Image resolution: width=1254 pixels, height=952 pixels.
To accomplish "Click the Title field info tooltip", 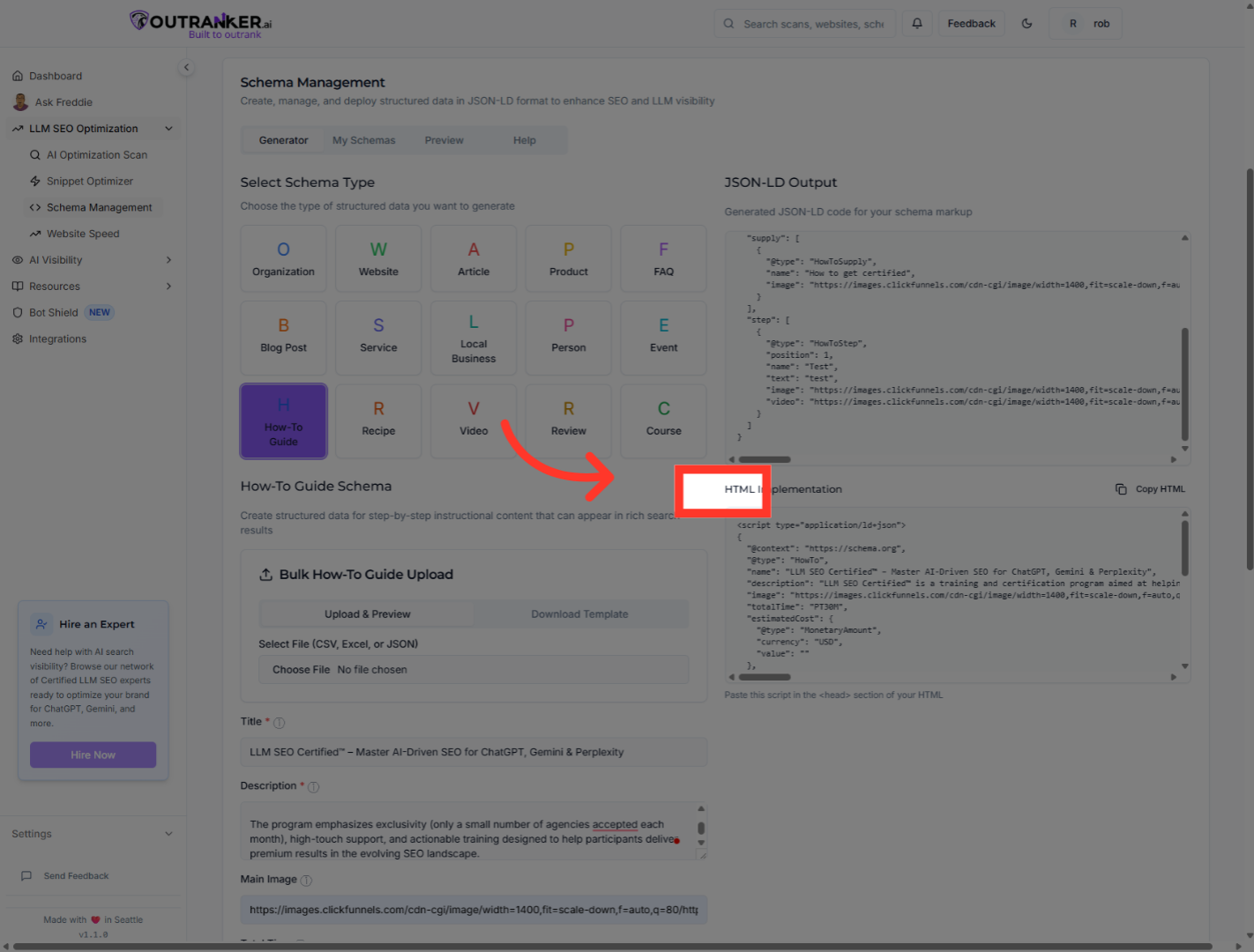I will [x=279, y=722].
